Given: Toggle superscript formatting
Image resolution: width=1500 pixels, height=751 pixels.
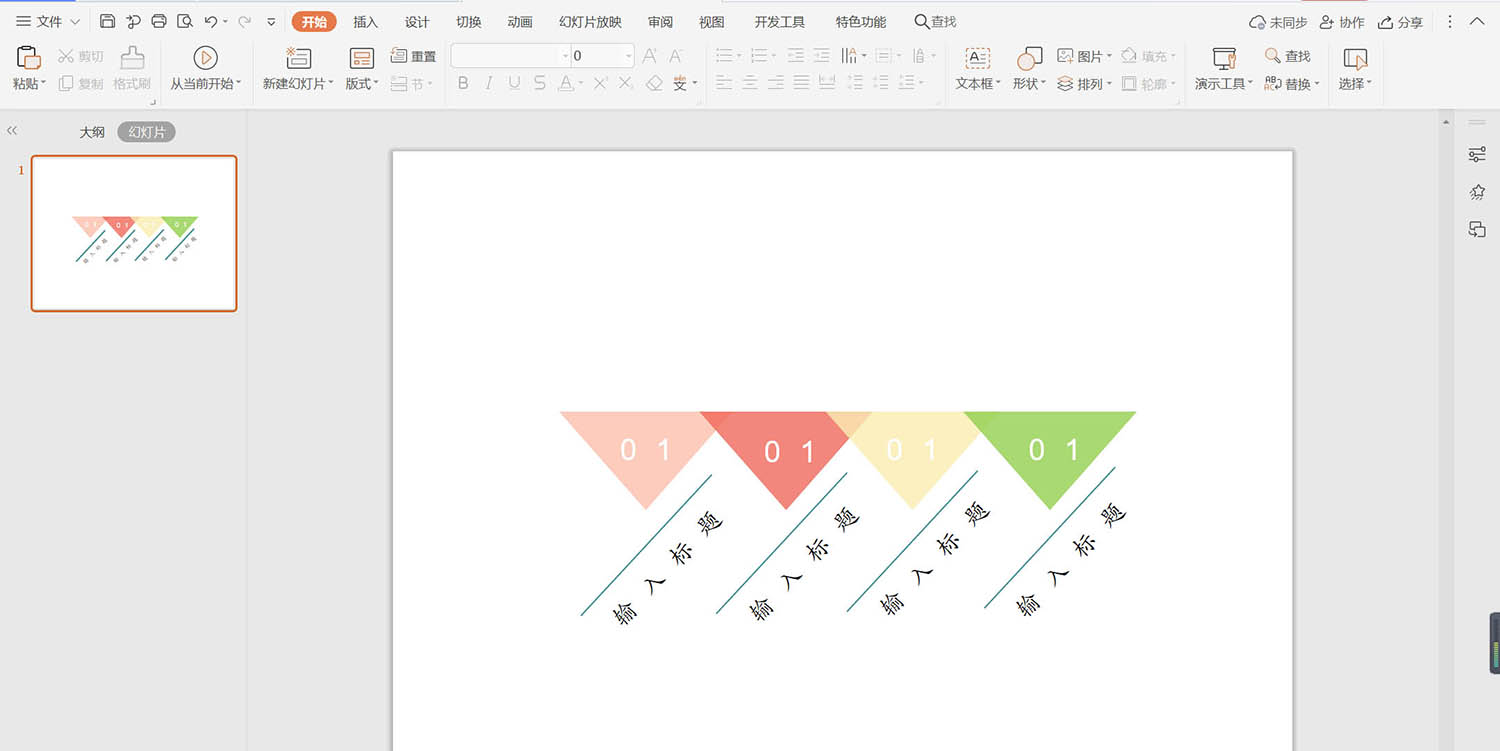Looking at the screenshot, I should tap(601, 84).
